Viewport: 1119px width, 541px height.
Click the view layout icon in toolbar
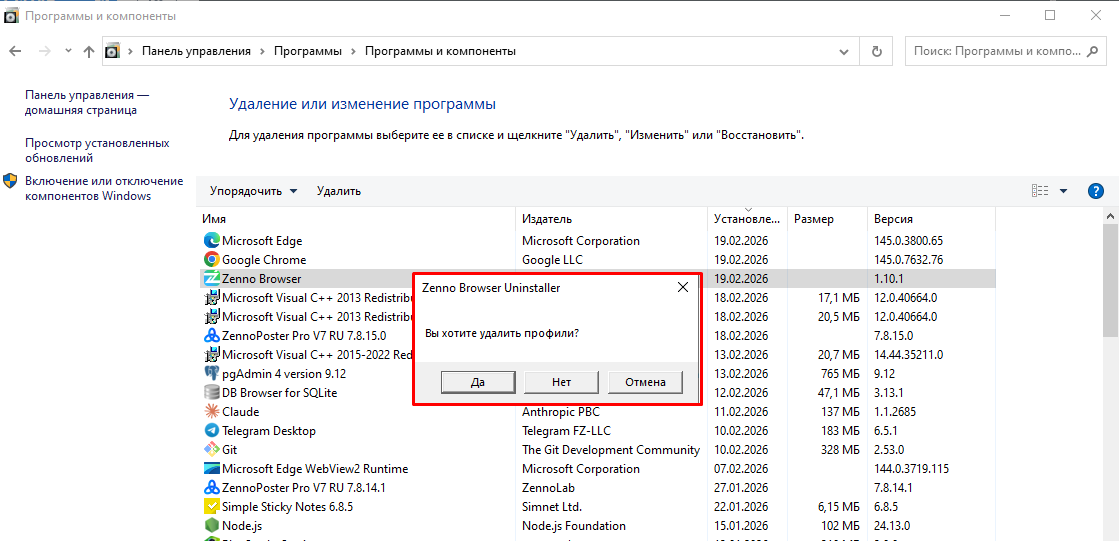tap(1040, 191)
